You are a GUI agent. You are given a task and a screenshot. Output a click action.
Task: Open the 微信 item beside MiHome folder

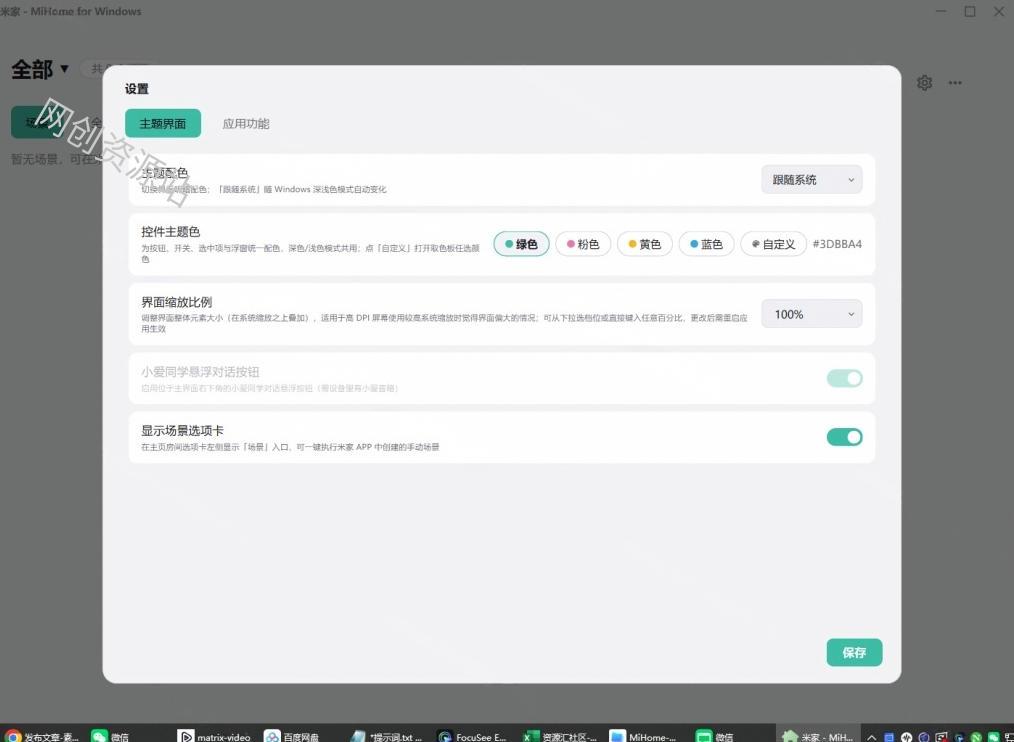[714, 736]
